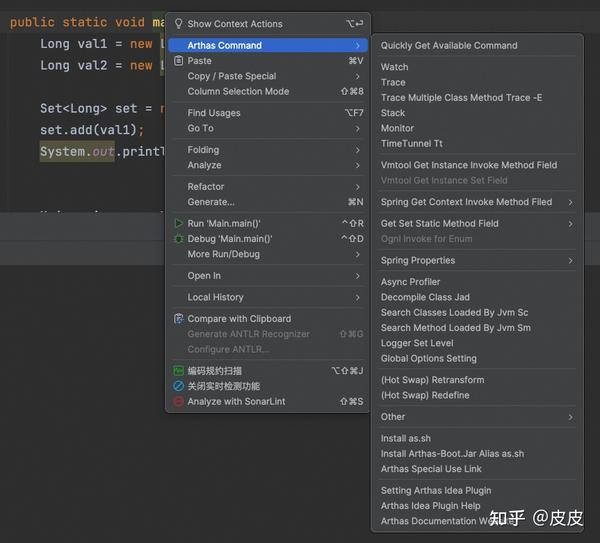Expand the Other submenu arrow

tap(571, 417)
